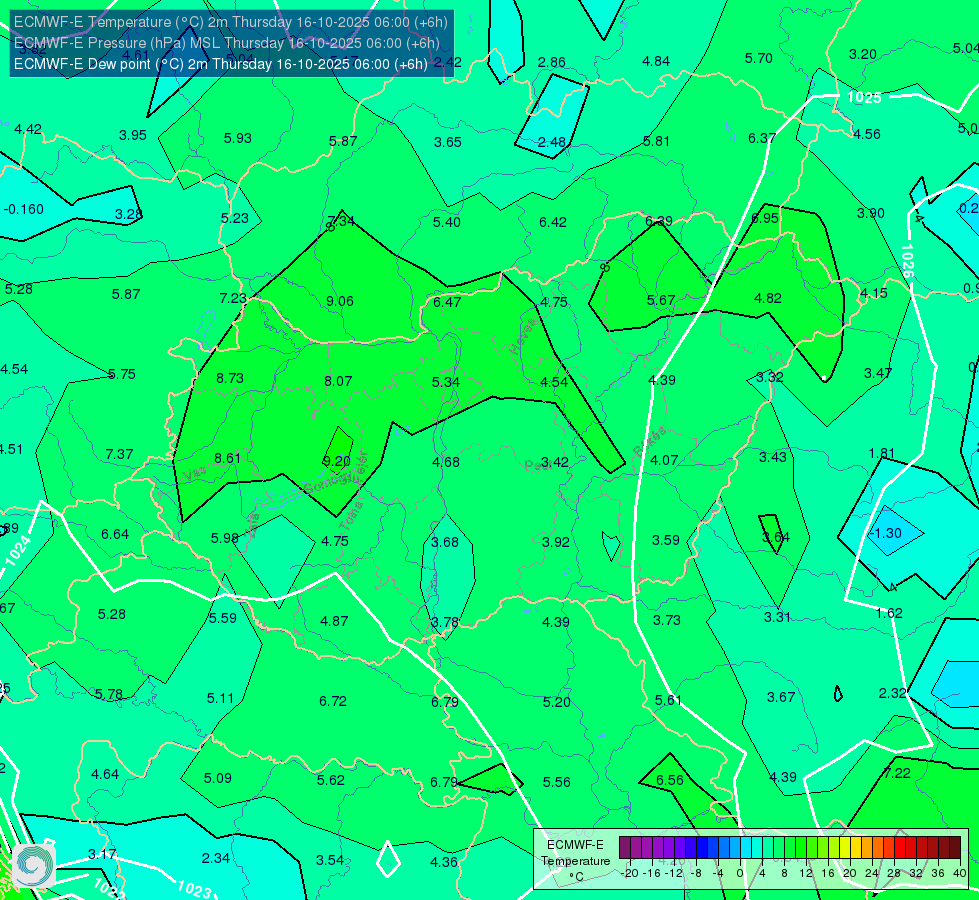
Task: Click the temperature value 5.20
Action: click(556, 703)
